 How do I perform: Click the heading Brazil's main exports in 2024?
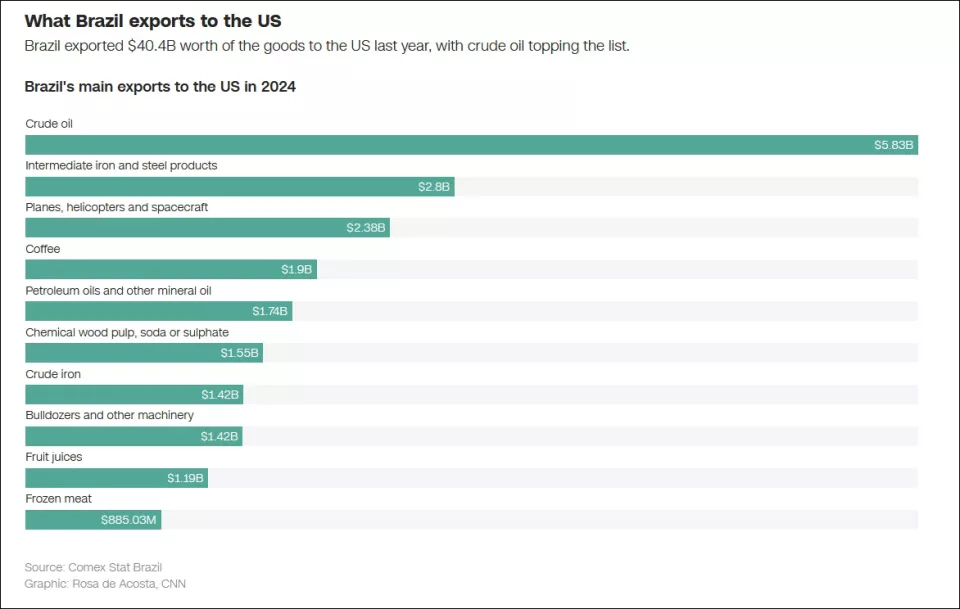tap(160, 86)
